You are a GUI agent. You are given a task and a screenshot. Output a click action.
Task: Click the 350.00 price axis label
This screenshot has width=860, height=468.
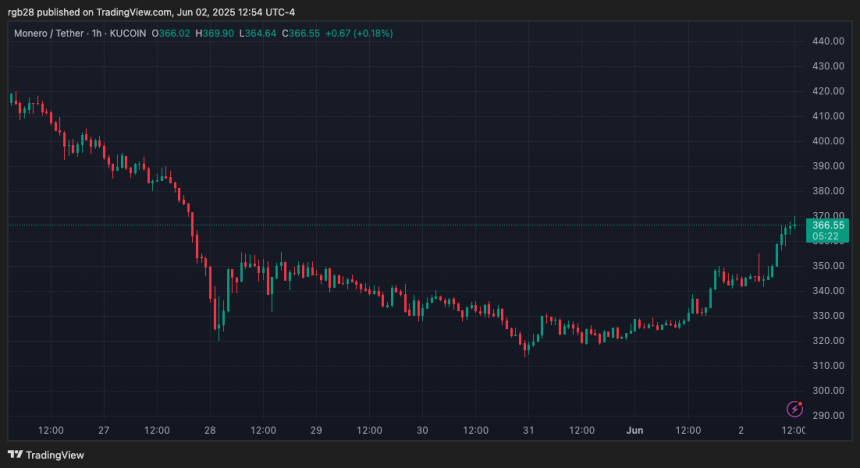point(828,266)
